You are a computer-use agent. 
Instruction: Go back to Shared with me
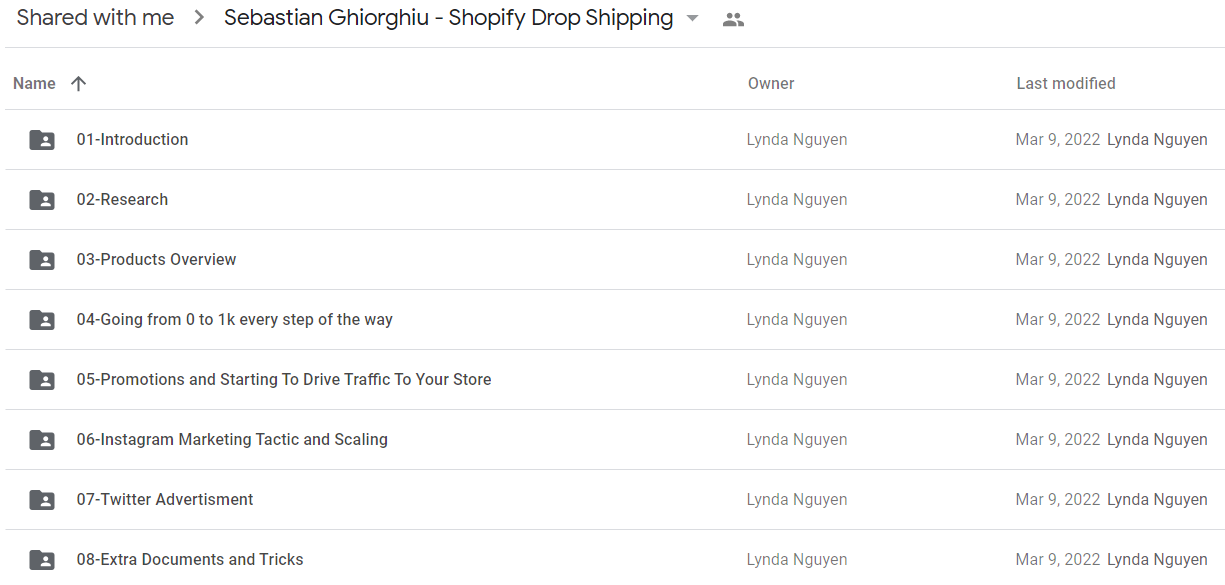[x=95, y=18]
